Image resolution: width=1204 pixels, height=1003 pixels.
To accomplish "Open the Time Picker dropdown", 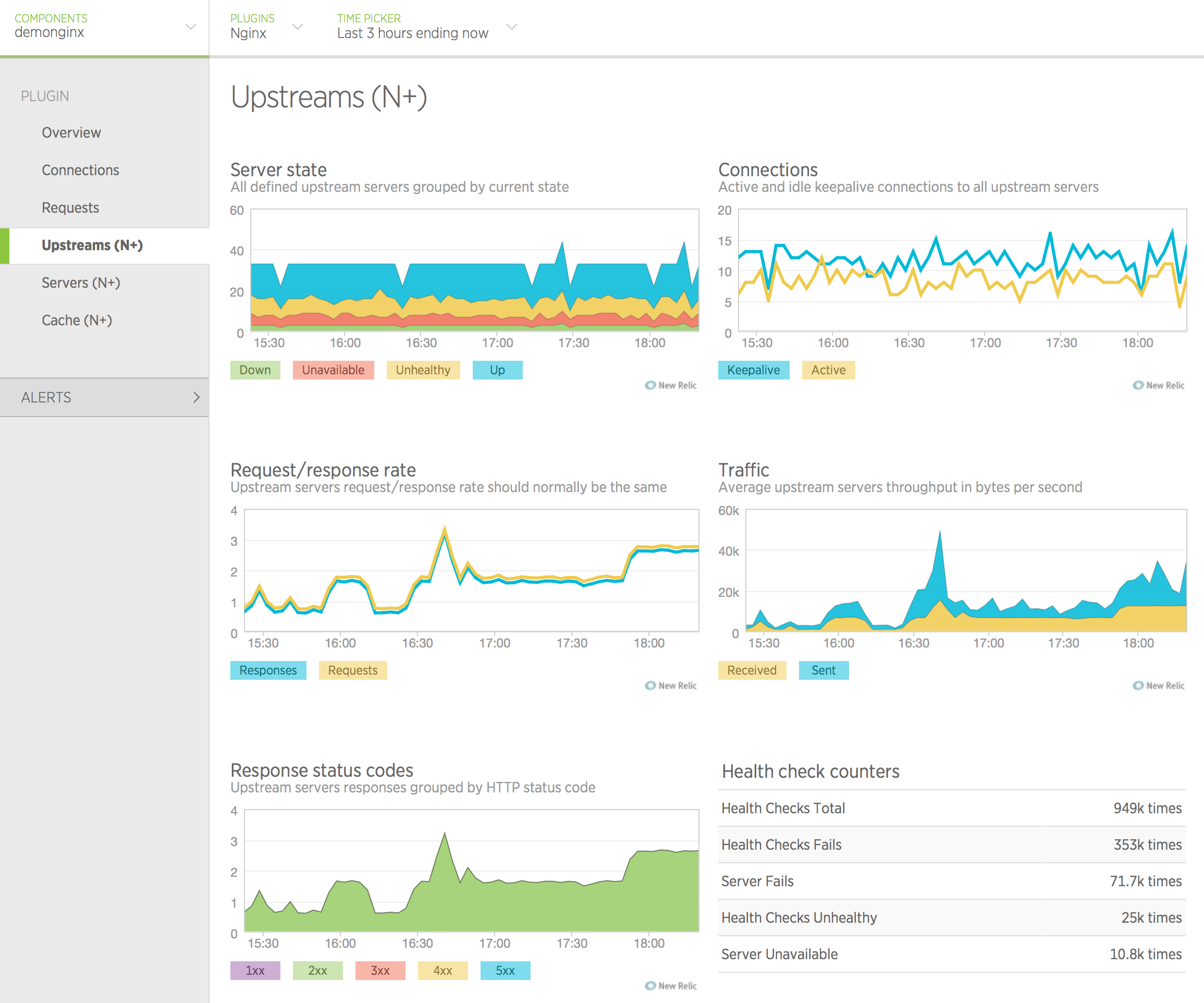I will [x=512, y=27].
